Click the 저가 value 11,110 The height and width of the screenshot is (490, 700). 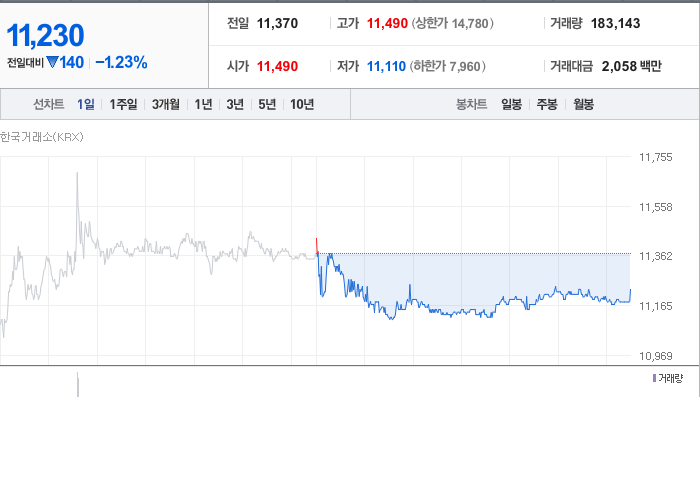pyautogui.click(x=386, y=66)
